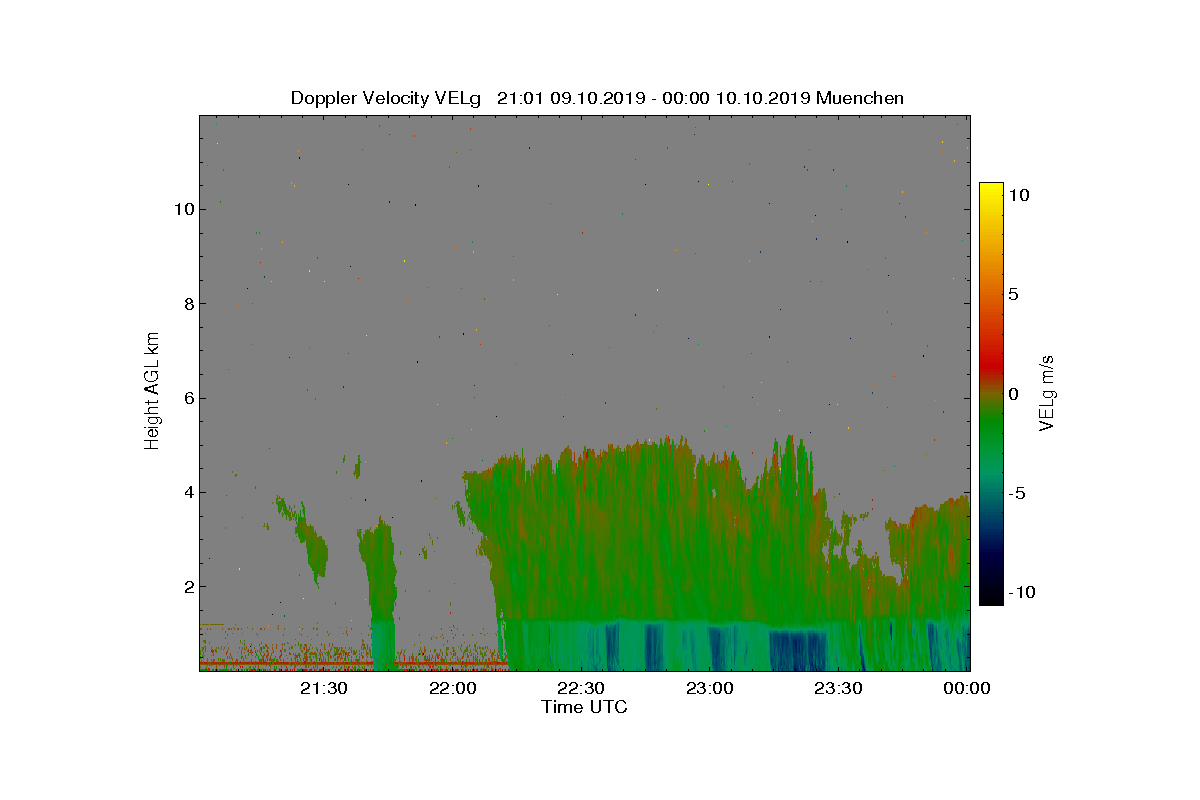1200x800 pixels.
Task: Click the 22:30 time tick label
Action: click(581, 688)
